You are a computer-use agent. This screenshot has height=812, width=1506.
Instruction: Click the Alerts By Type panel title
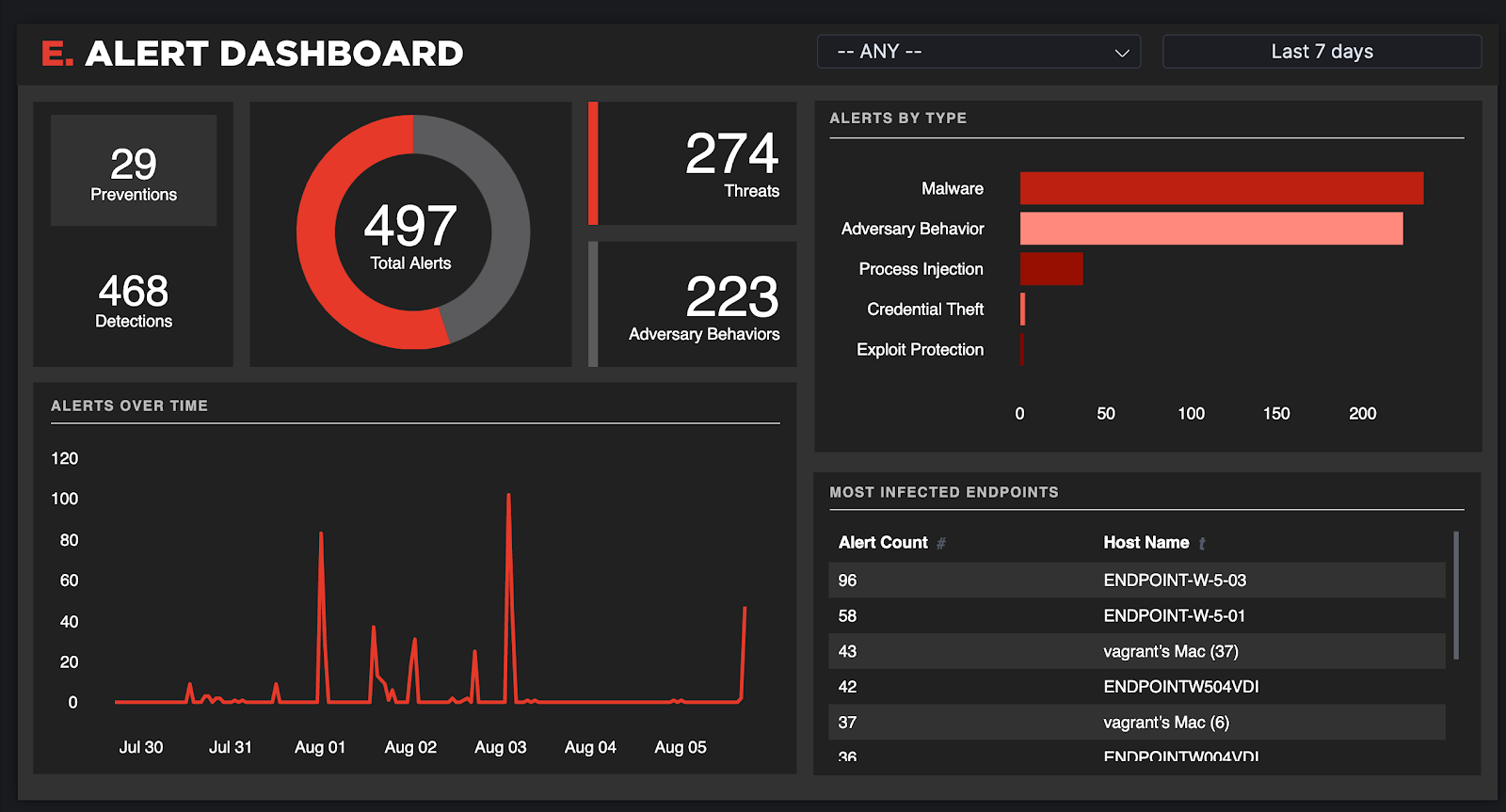click(x=898, y=118)
